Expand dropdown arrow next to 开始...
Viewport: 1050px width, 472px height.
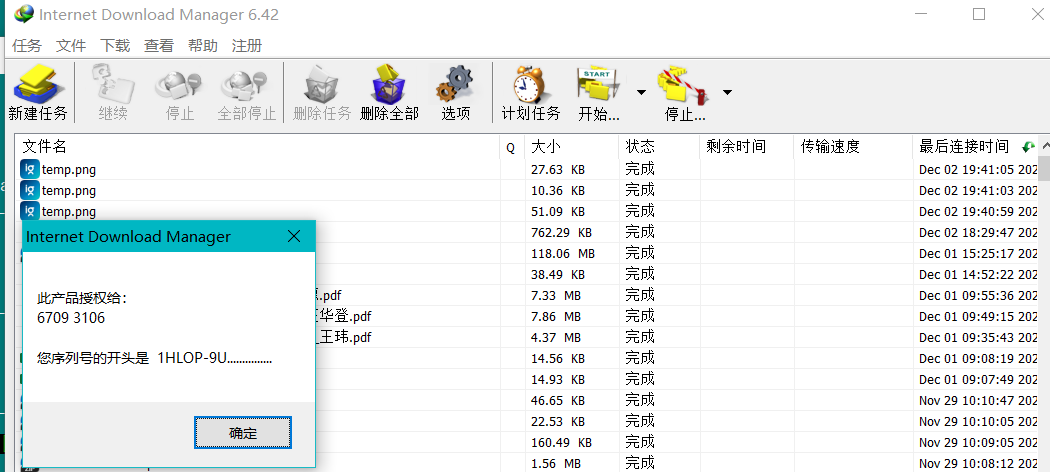tap(641, 92)
